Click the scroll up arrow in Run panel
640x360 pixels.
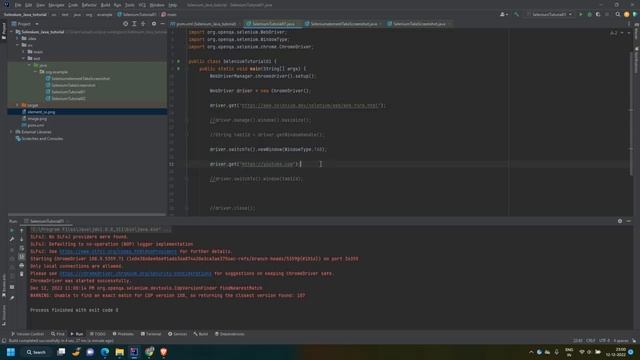pyautogui.click(x=22, y=230)
